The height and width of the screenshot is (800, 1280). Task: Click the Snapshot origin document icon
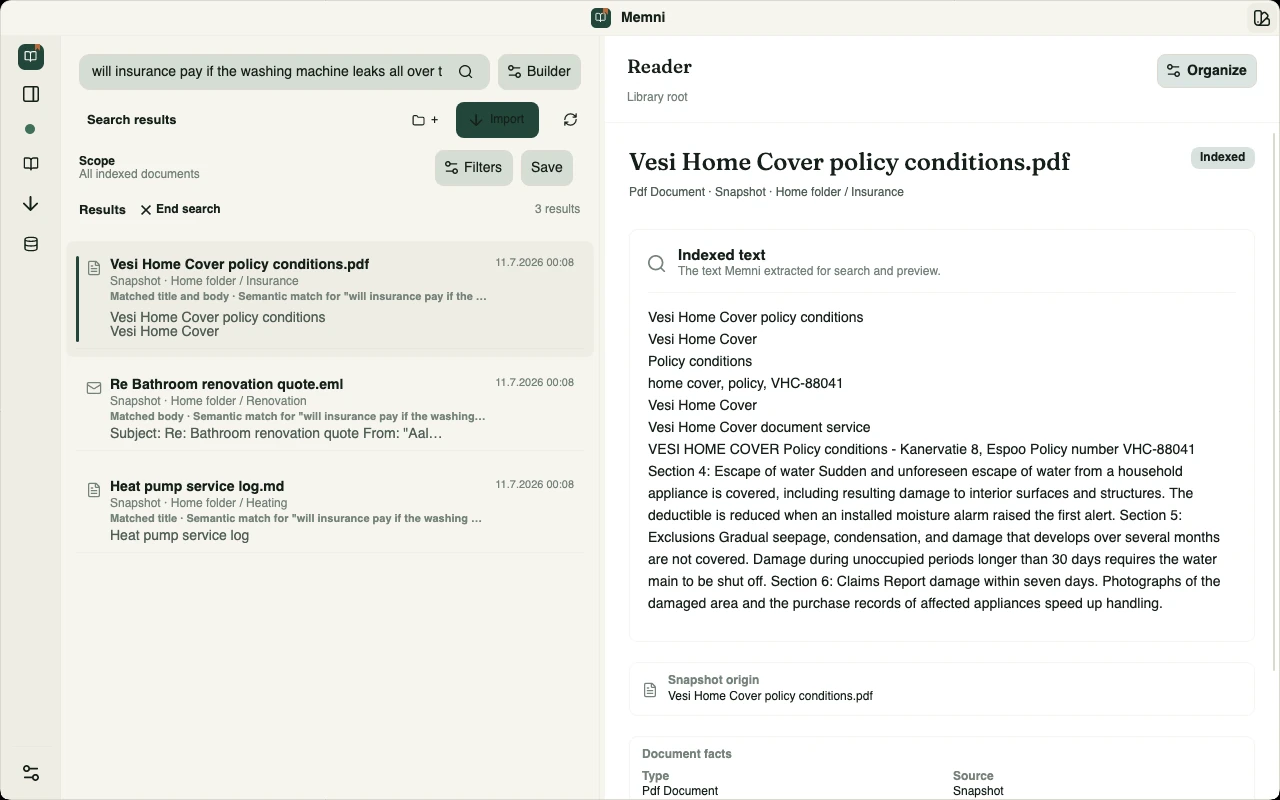click(650, 690)
